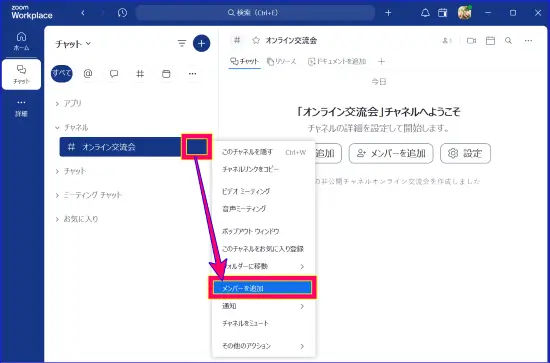Open the チャット header dropdown
The width and height of the screenshot is (550, 363).
pyautogui.click(x=73, y=44)
